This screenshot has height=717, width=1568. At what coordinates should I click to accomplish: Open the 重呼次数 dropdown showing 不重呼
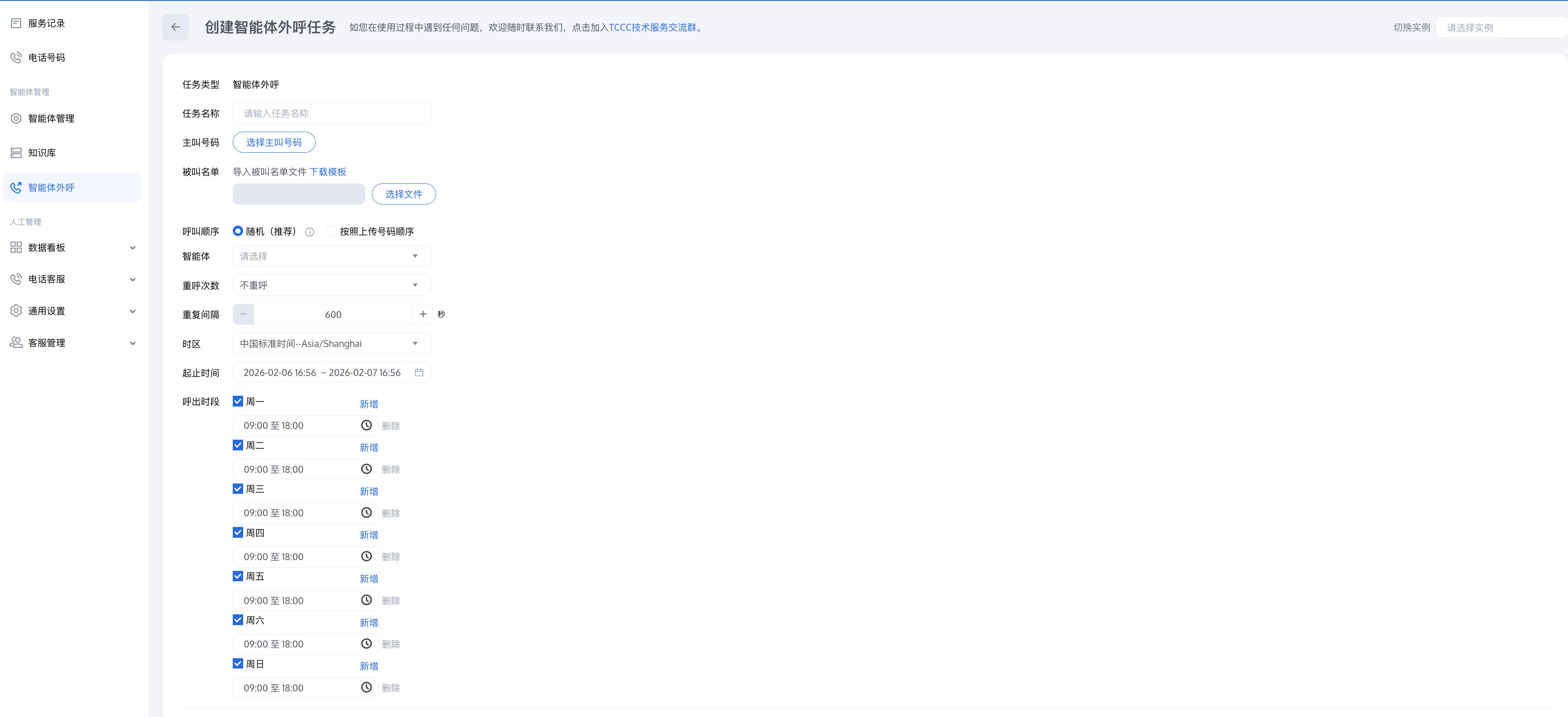pos(331,286)
